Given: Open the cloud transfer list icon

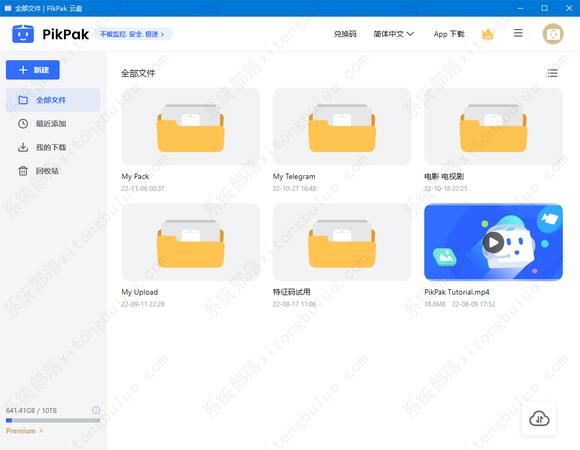Looking at the screenshot, I should click(x=539, y=419).
